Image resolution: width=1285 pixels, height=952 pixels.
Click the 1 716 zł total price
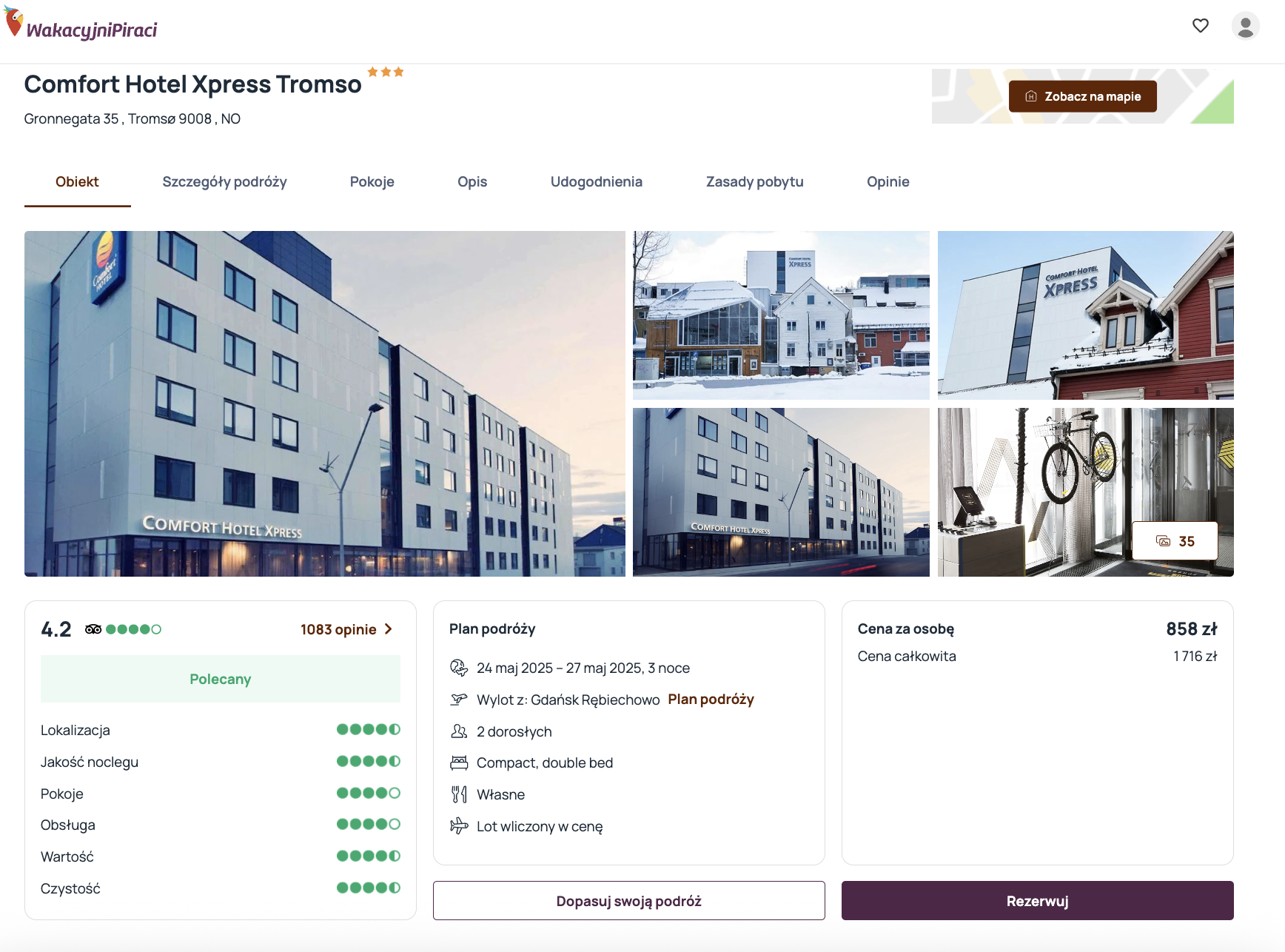[1195, 656]
